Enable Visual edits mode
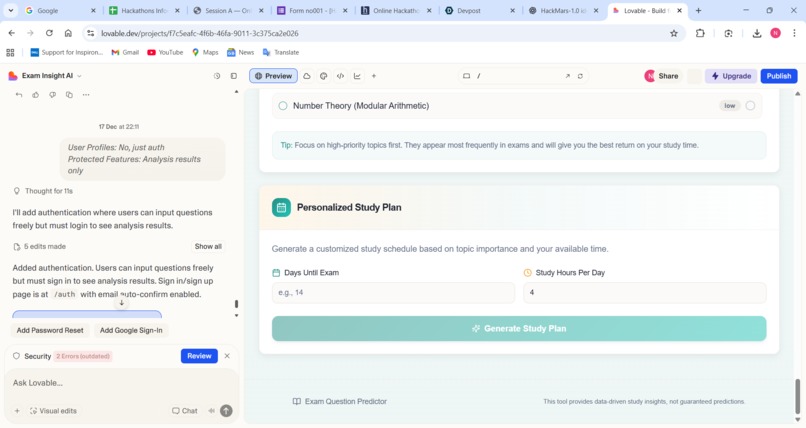 coord(53,411)
